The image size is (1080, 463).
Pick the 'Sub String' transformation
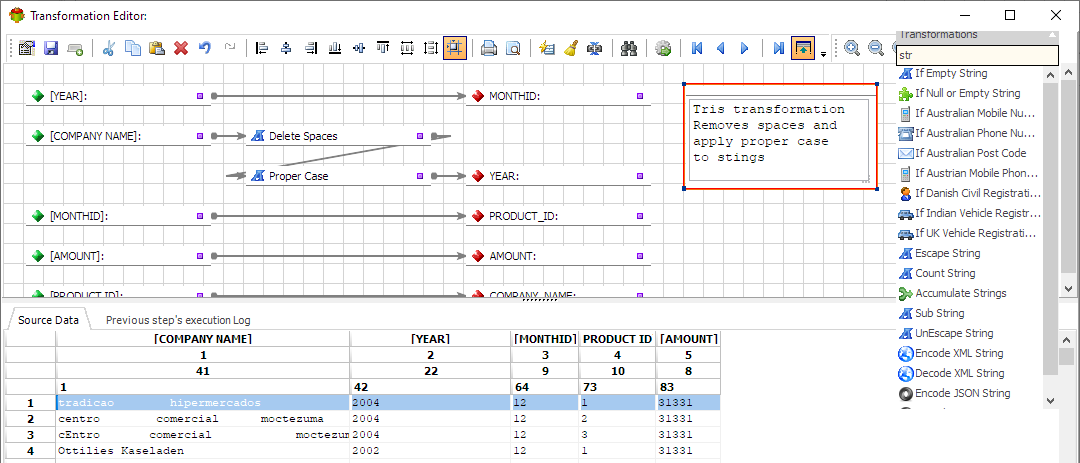click(x=939, y=313)
